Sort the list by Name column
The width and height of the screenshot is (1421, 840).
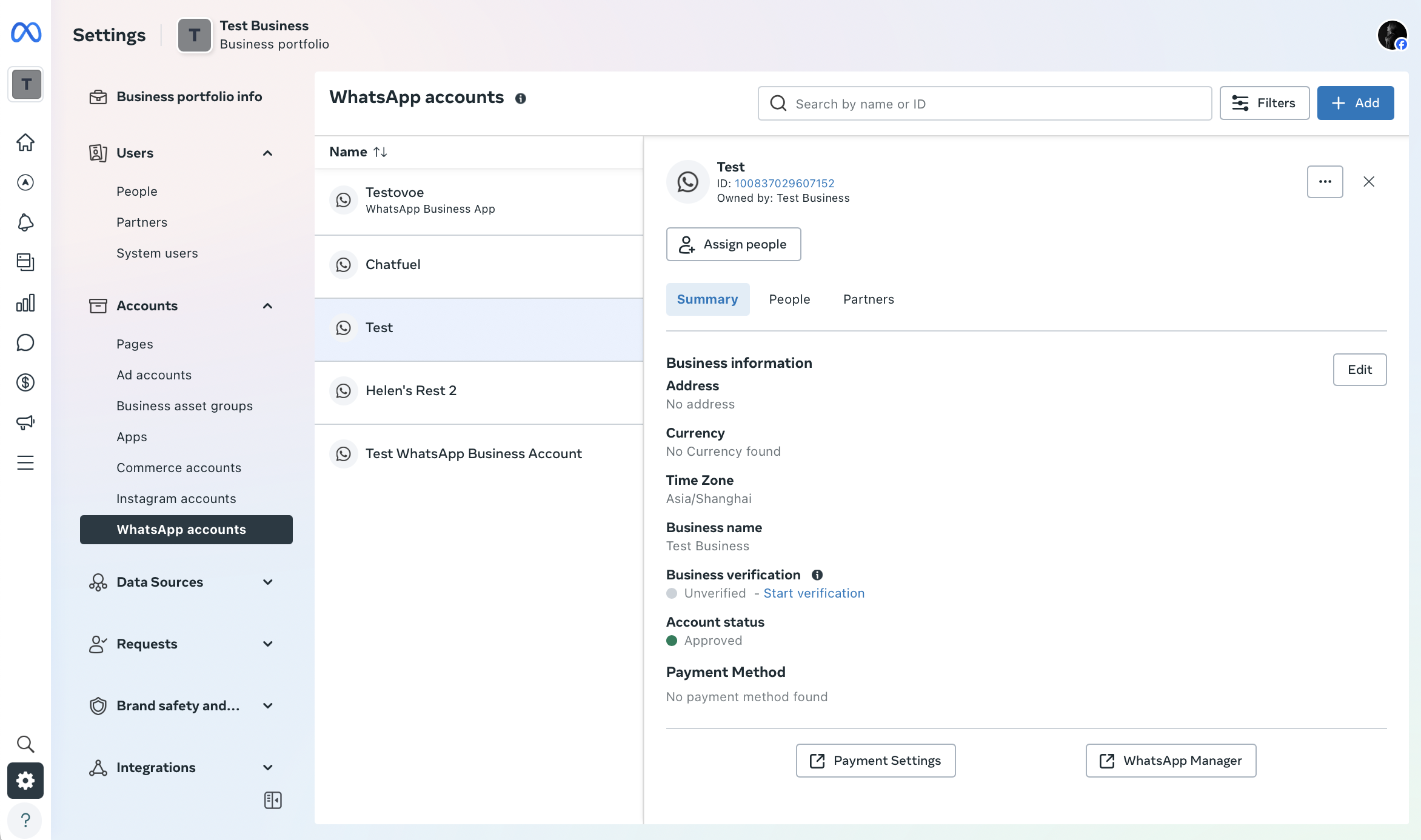coord(358,152)
